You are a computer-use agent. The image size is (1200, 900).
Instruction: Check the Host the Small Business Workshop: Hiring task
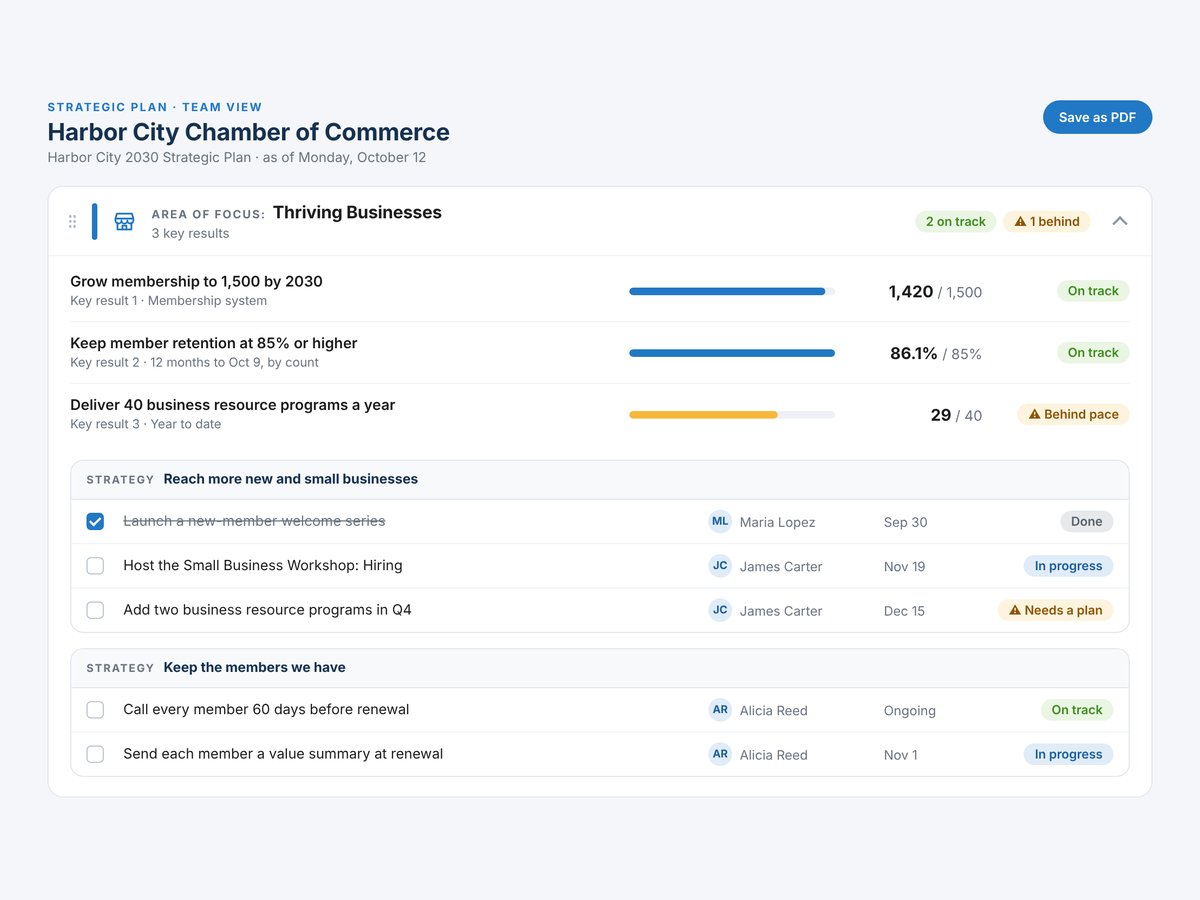[95, 566]
